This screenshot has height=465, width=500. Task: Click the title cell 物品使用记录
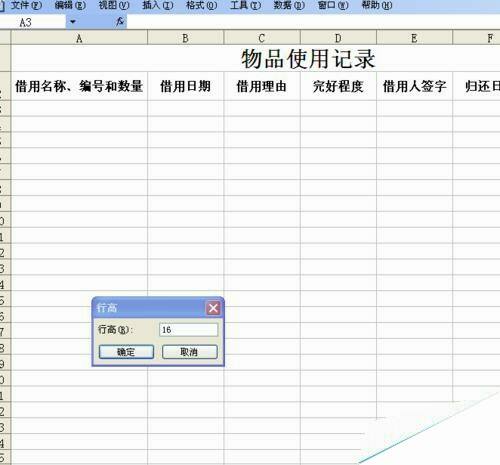click(308, 59)
